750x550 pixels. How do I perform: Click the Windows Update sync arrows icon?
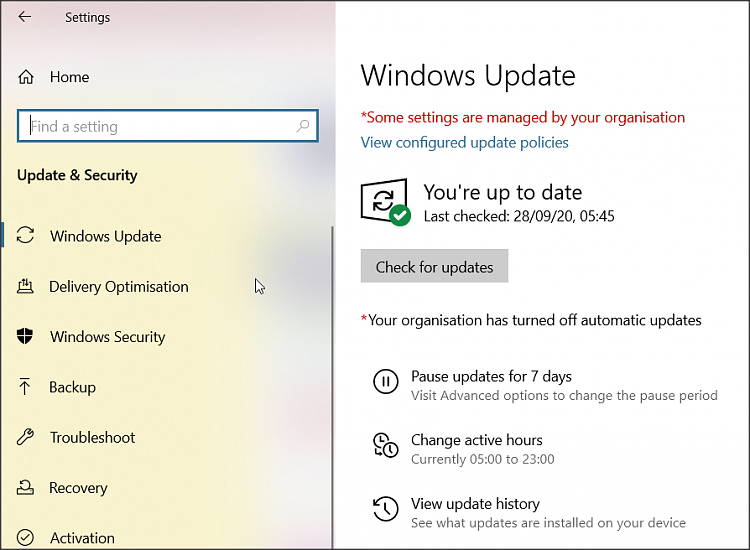tap(25, 235)
